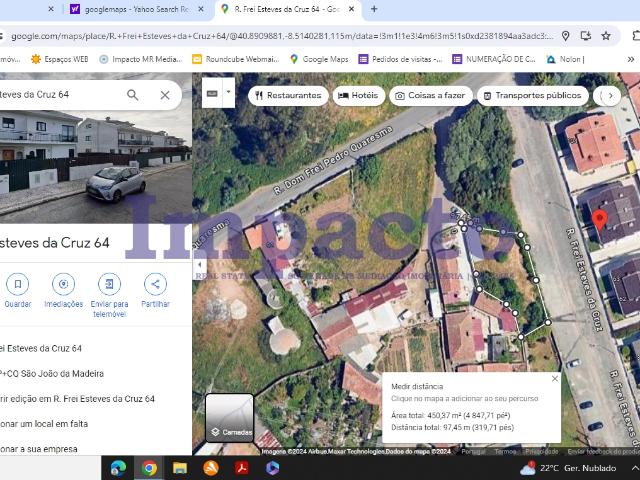Open the Pedidos de visitas bookmark
The height and width of the screenshot is (480, 640).
400,59
